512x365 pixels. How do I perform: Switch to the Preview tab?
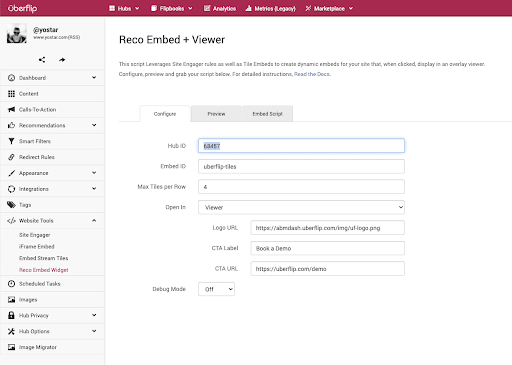[216, 114]
